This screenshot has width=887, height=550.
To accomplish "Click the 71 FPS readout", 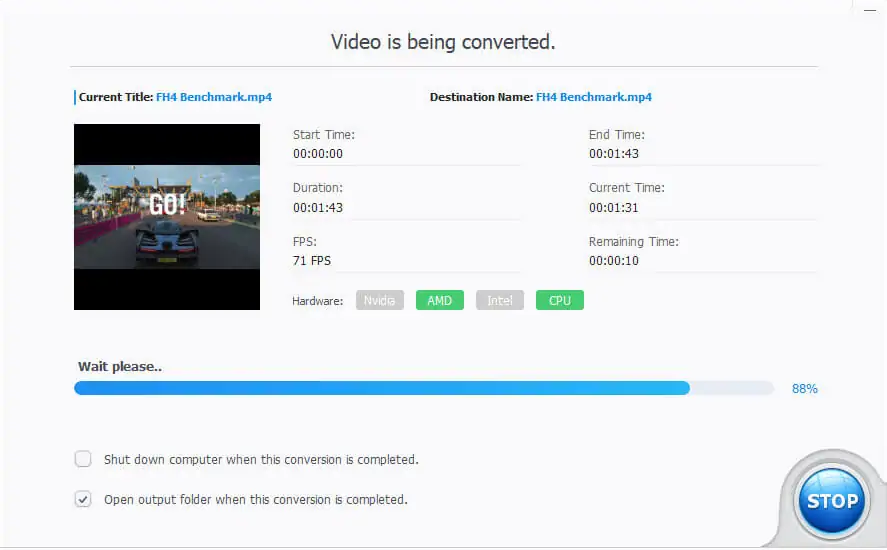I will (312, 261).
